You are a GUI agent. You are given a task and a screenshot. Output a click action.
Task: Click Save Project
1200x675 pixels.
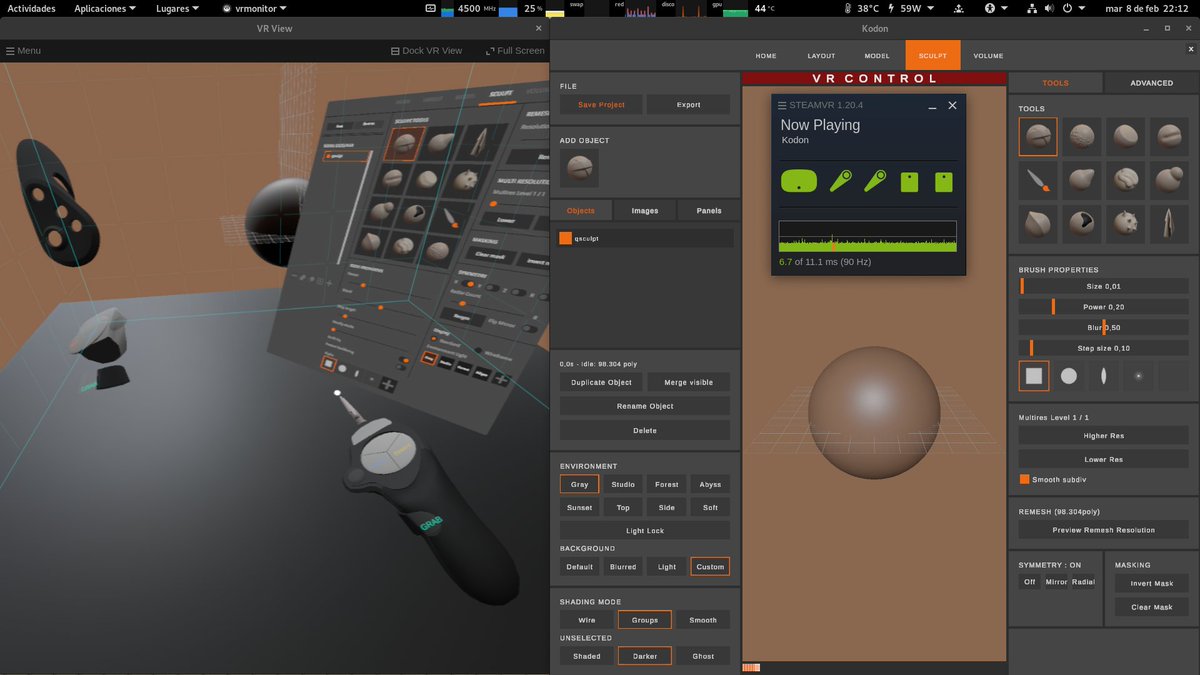click(x=601, y=105)
